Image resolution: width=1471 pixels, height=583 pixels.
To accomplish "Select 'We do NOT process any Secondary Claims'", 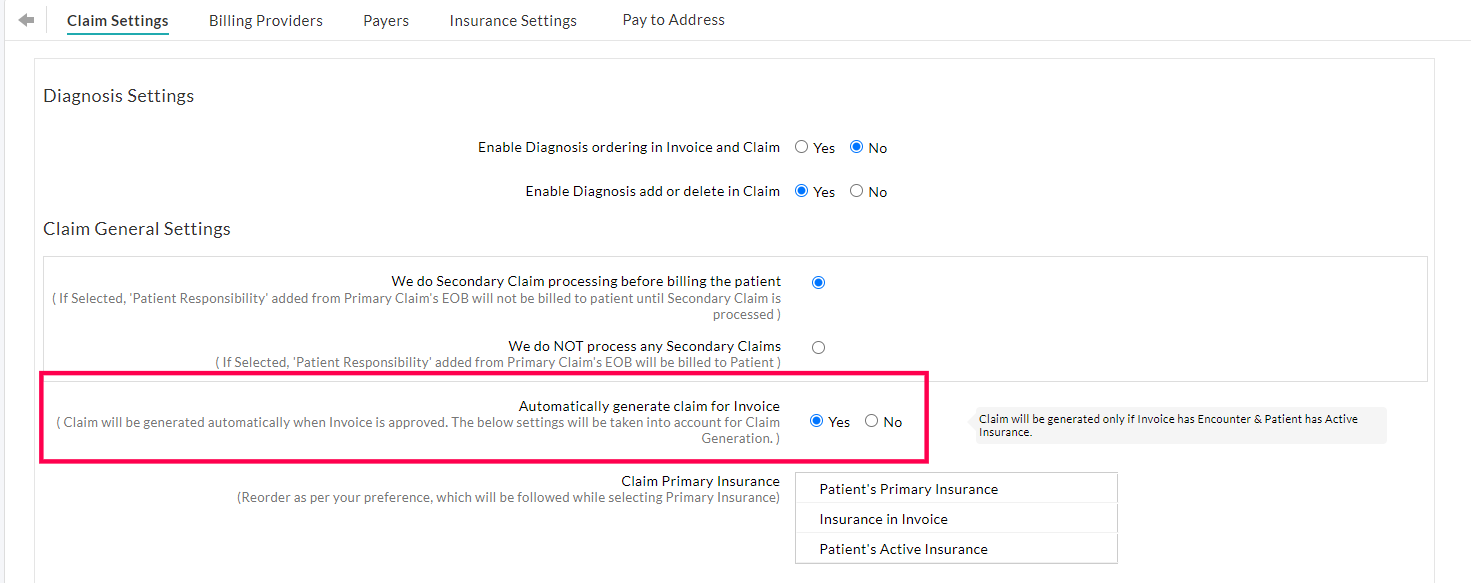I will click(x=818, y=347).
